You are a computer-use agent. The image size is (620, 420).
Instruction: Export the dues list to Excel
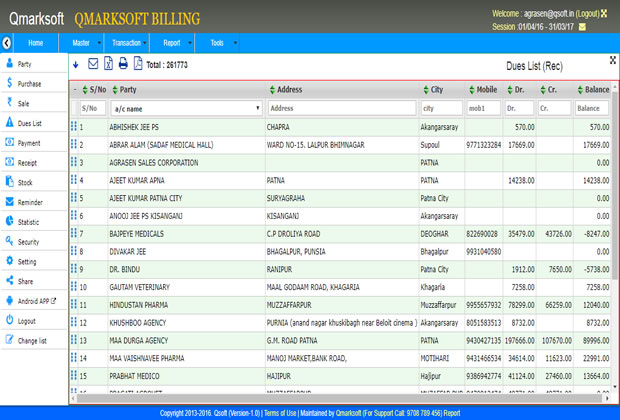(108, 63)
